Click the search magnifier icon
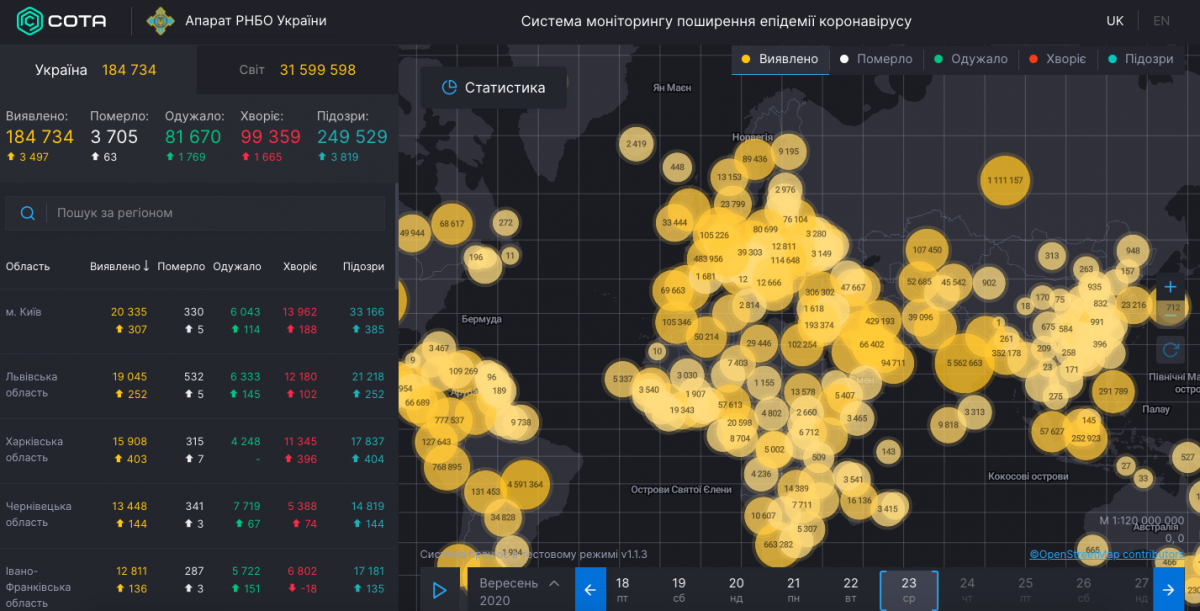This screenshot has height=611, width=1200. click(x=28, y=213)
